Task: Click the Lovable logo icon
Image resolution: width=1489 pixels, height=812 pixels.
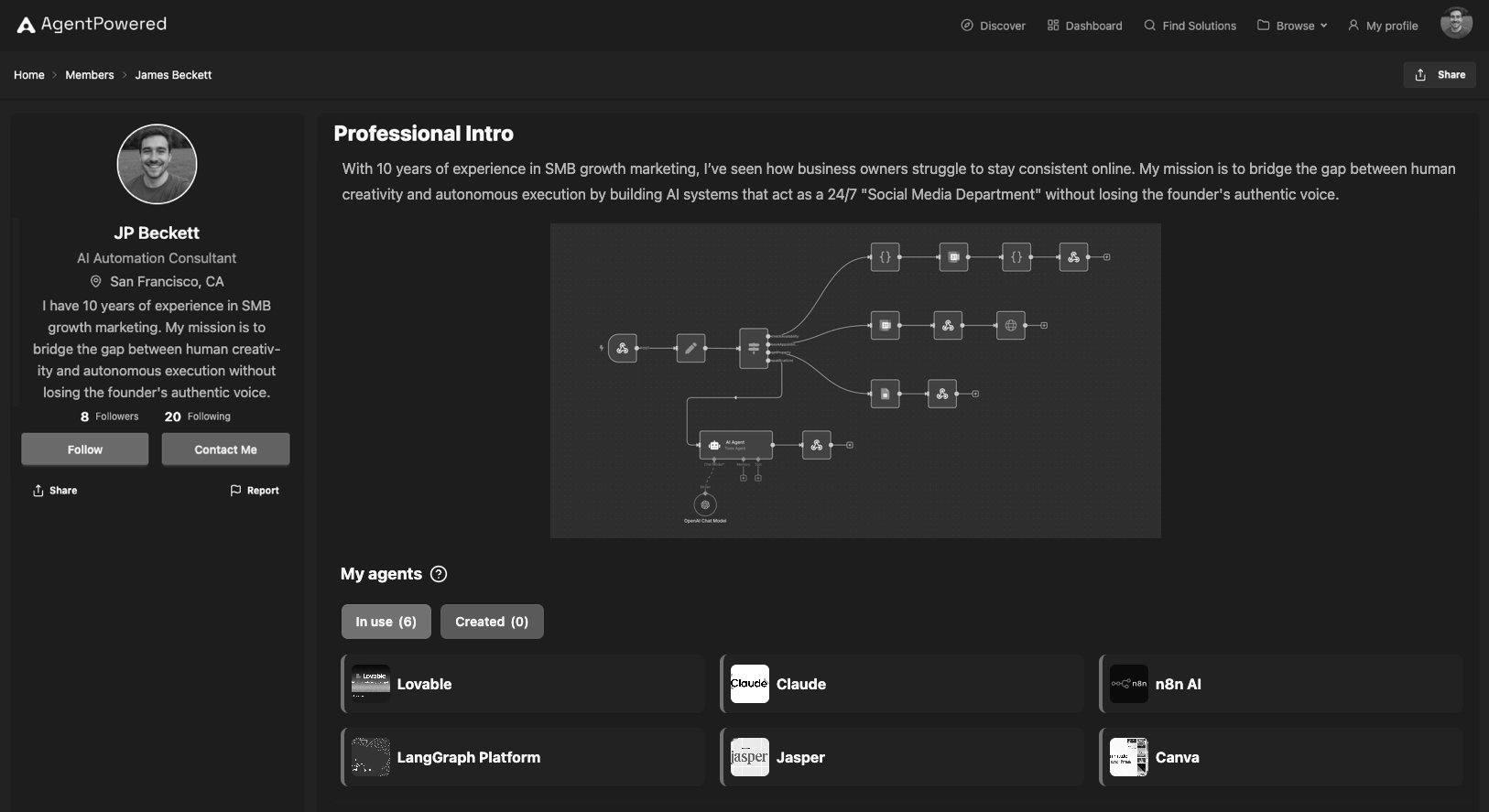Action: point(371,684)
